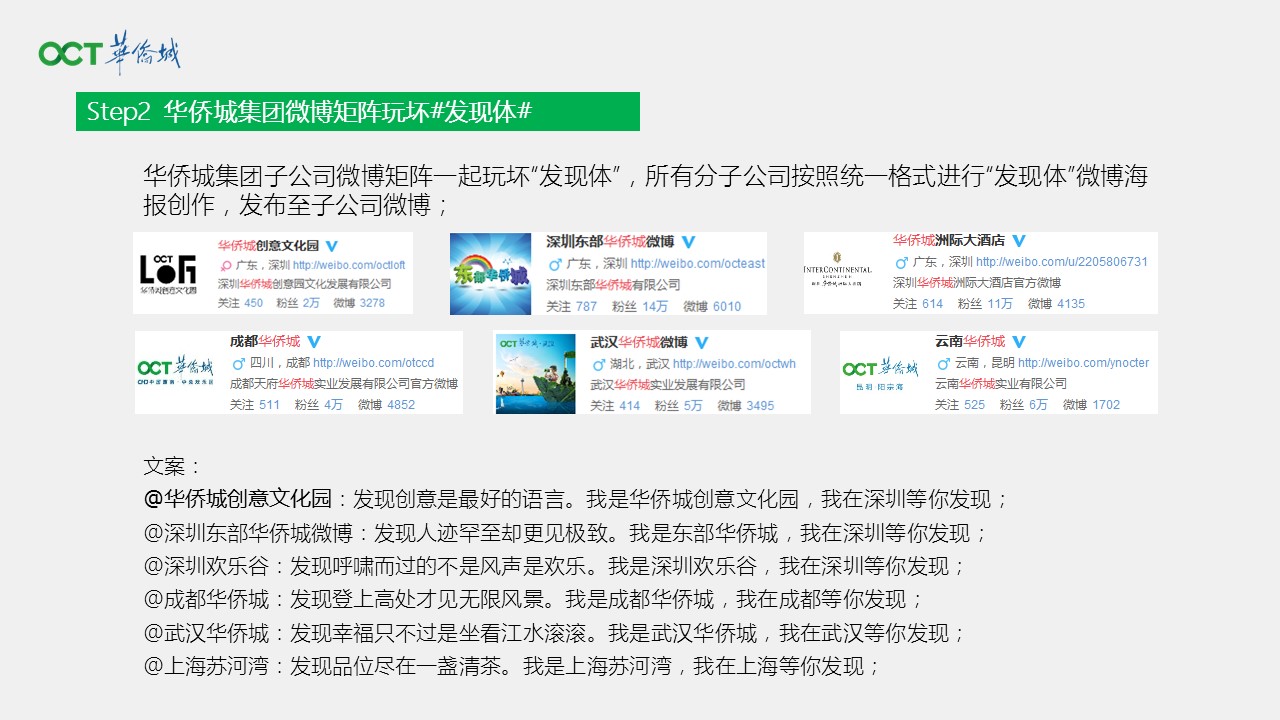This screenshot has width=1280, height=720.
Task: Click 微博 1702 count
Action: coord(1092,405)
